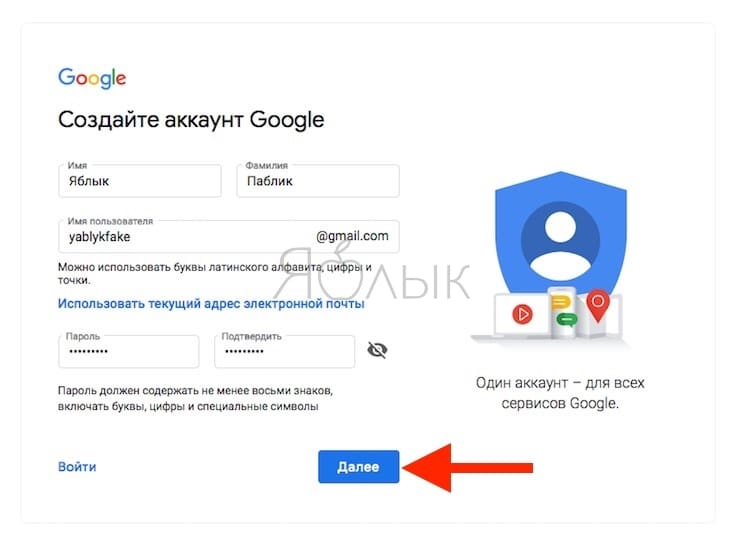Click the Google logo
The image size is (740, 541).
click(92, 78)
